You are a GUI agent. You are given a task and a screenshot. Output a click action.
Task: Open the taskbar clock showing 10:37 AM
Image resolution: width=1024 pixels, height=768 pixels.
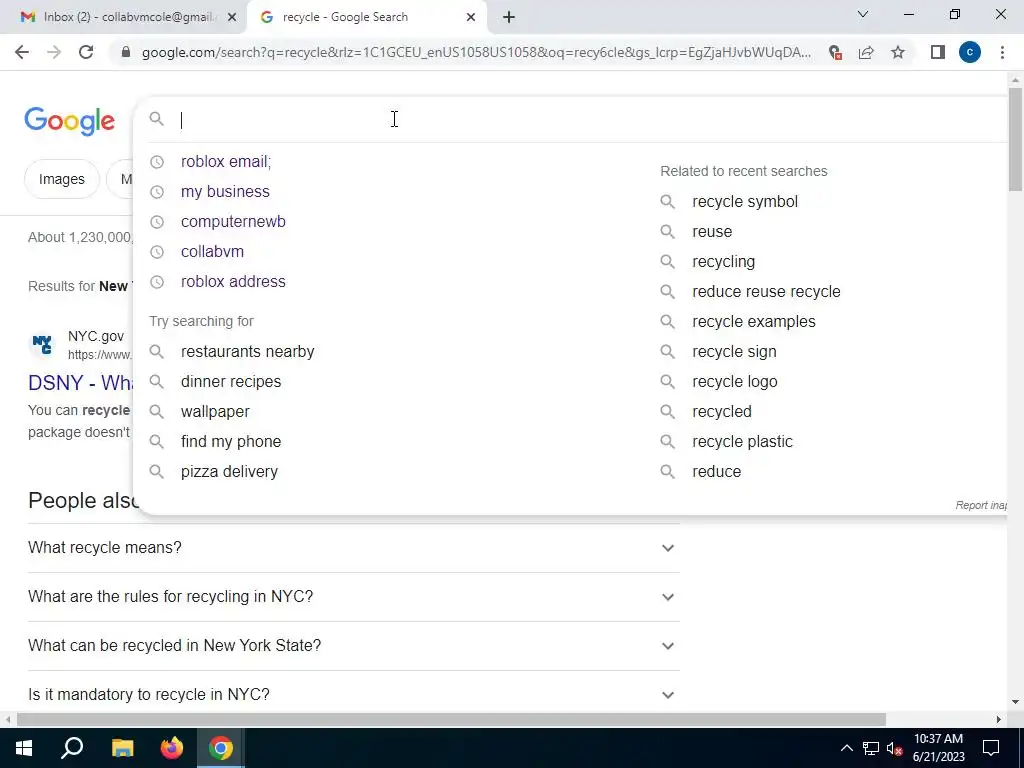[x=938, y=748]
